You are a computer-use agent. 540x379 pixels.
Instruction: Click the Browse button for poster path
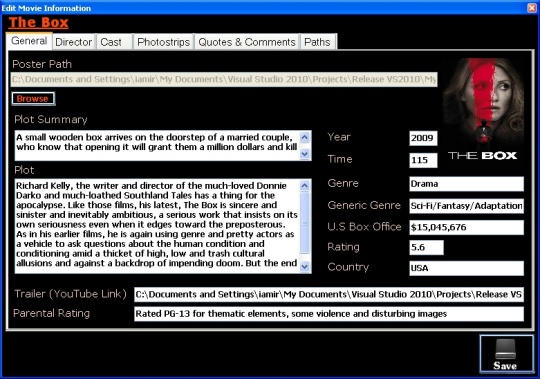coord(33,98)
